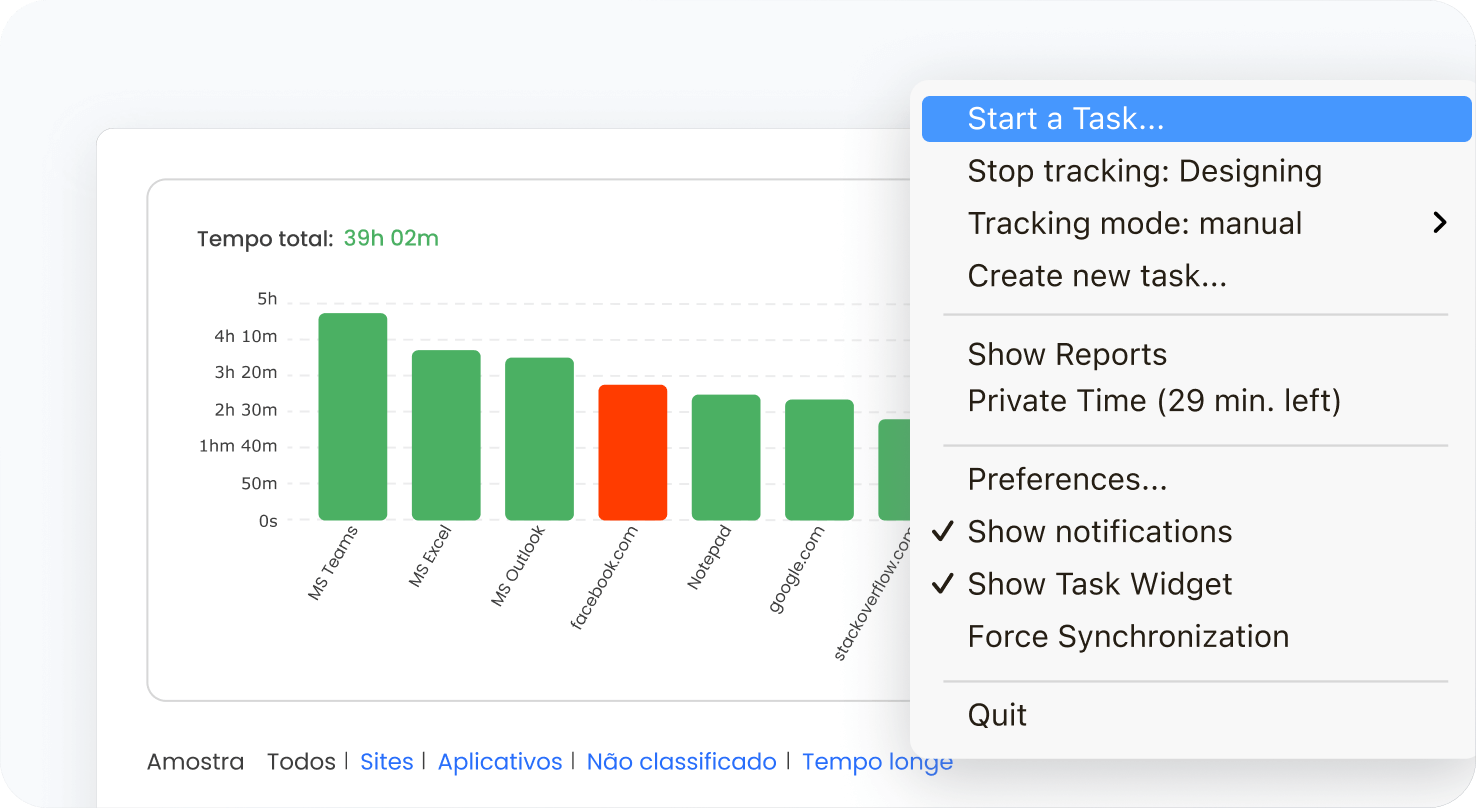Open Show Reports from menu

1067,354
